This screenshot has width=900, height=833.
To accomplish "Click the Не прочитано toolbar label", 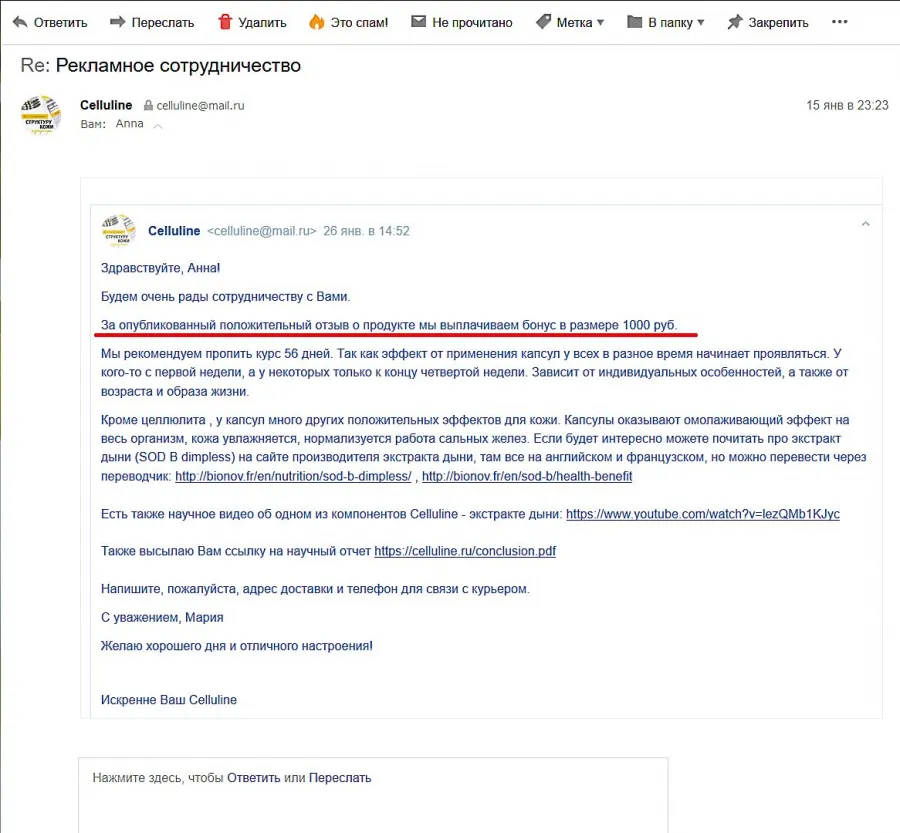I will click(x=472, y=22).
